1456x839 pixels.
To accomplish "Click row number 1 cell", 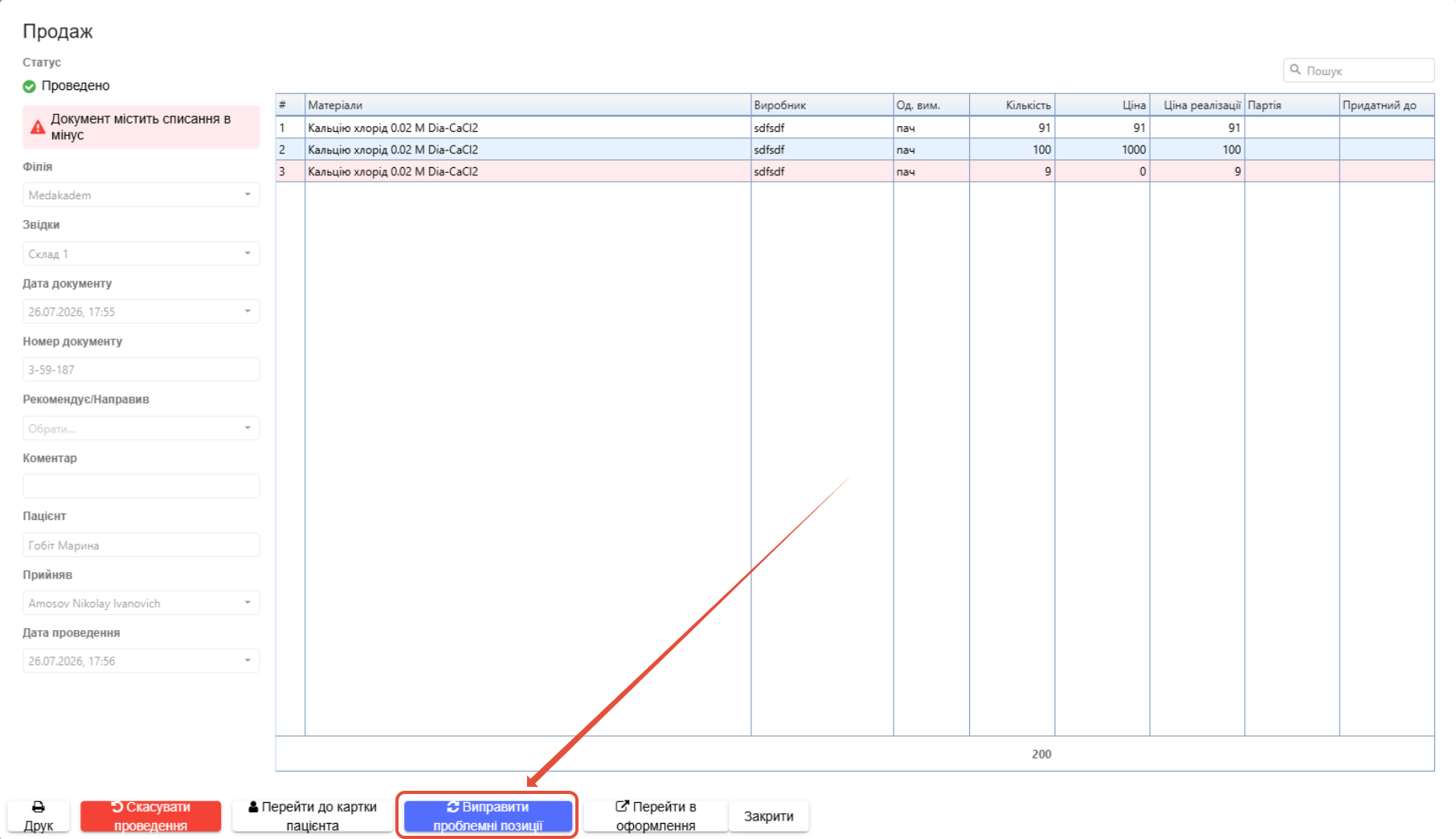I will pyautogui.click(x=290, y=128).
